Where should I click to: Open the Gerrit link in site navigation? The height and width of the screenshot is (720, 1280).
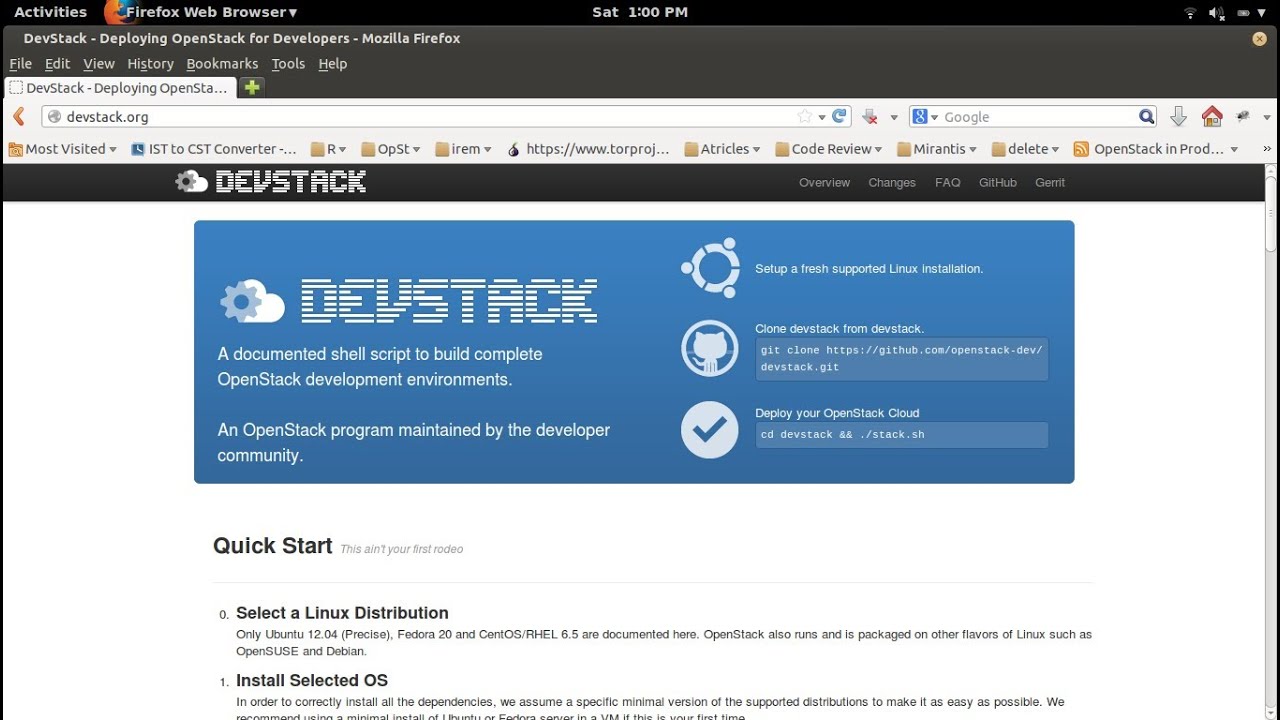tap(1050, 182)
